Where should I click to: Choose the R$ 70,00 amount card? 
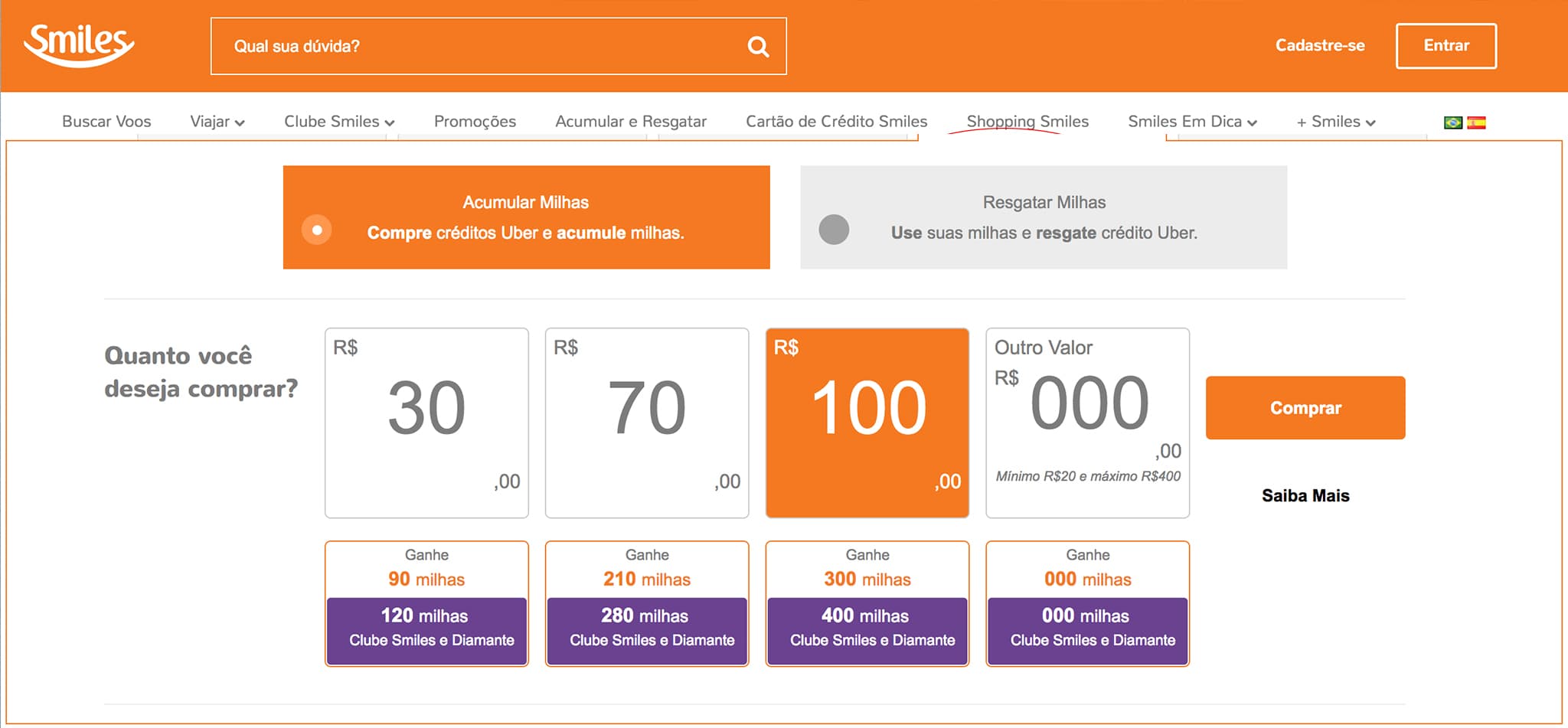(647, 423)
